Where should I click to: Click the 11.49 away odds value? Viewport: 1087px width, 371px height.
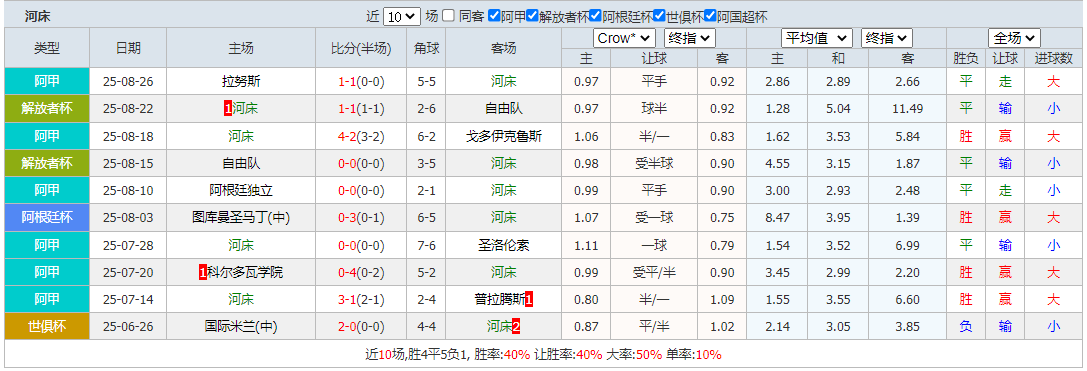[907, 109]
